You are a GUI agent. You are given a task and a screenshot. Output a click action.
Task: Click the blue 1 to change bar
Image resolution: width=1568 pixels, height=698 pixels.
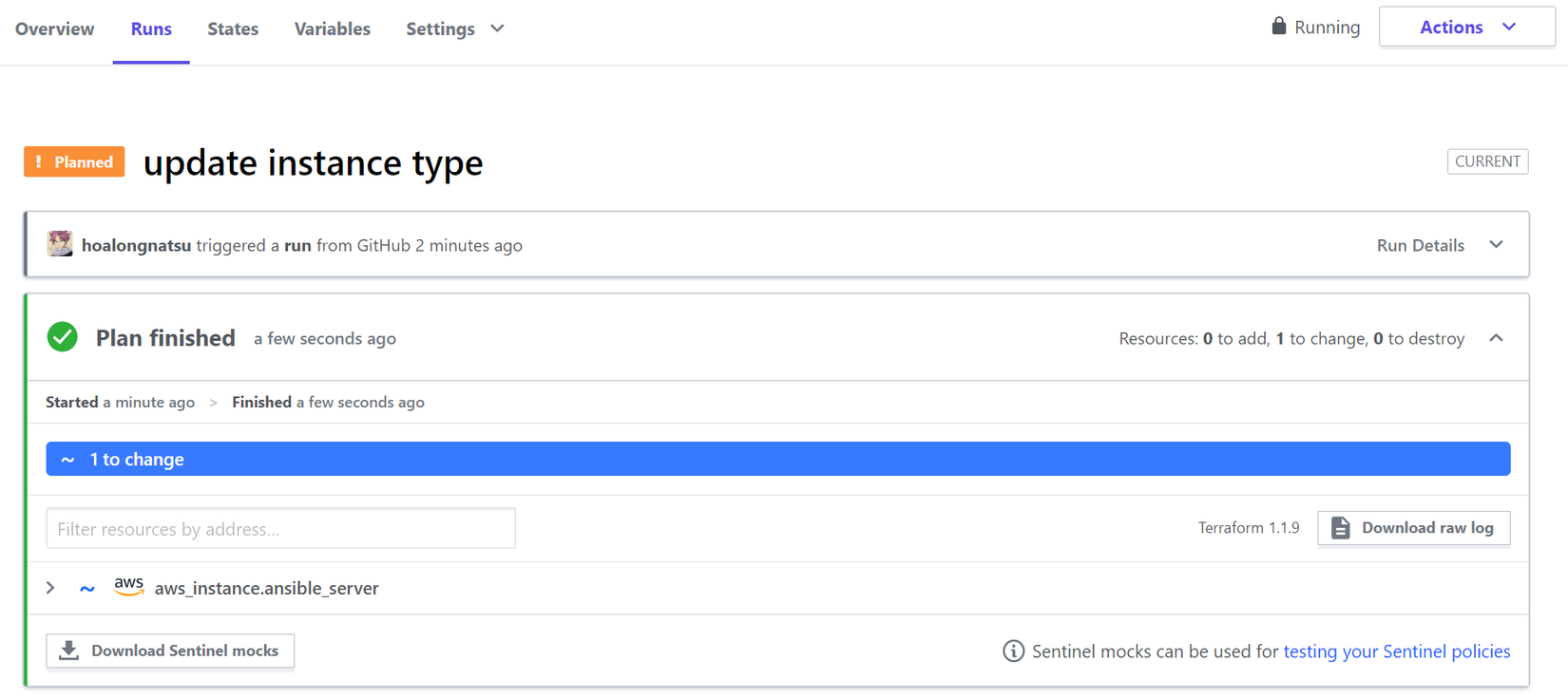[777, 460]
